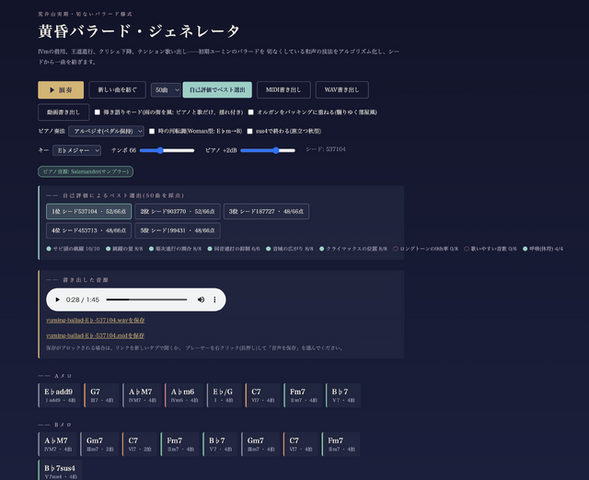This screenshot has width=589, height=480.
Task: Click the 黄昏バラード・ジェネレータ title
Action: tap(139, 31)
